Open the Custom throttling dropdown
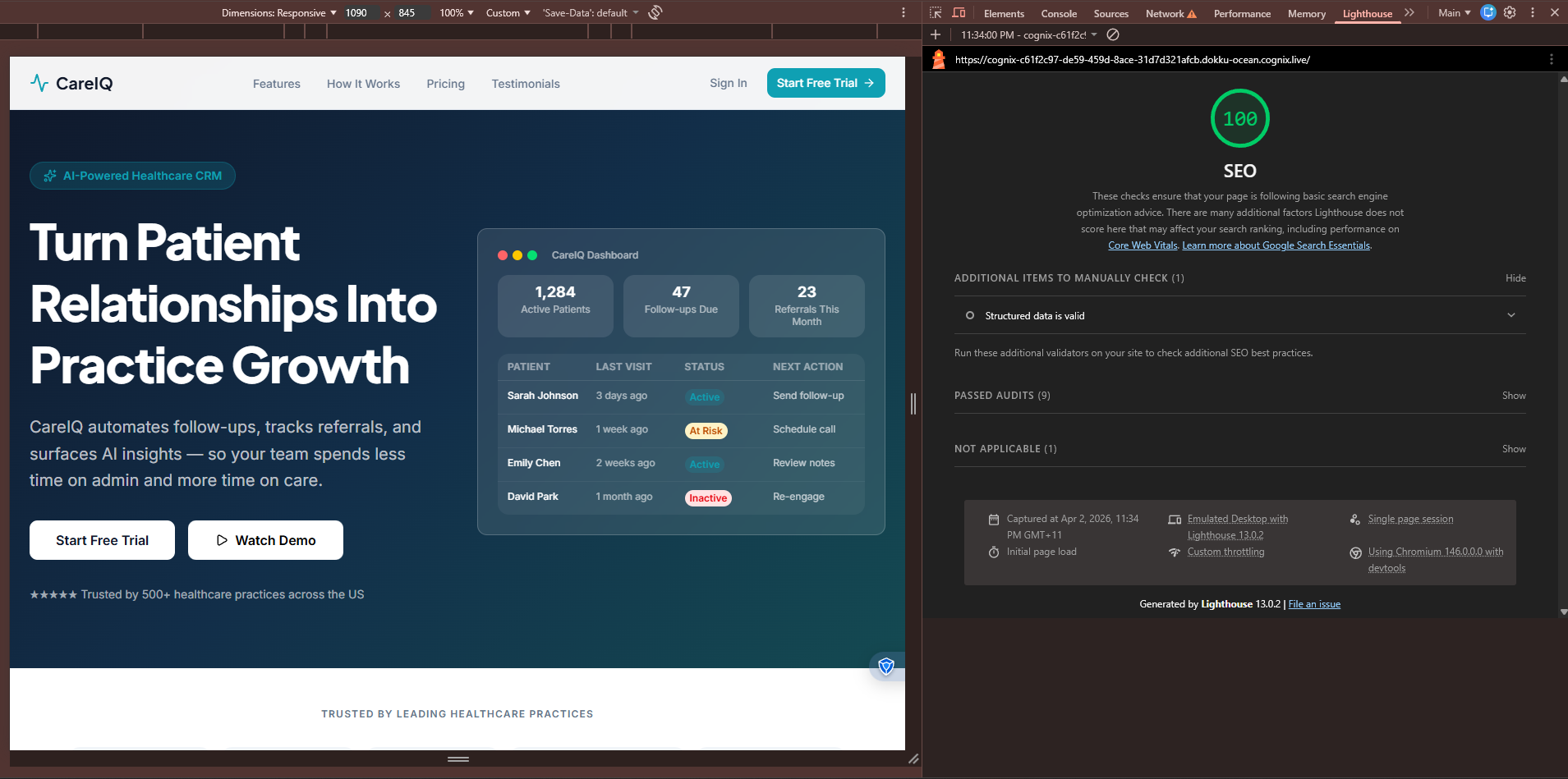 [x=508, y=13]
